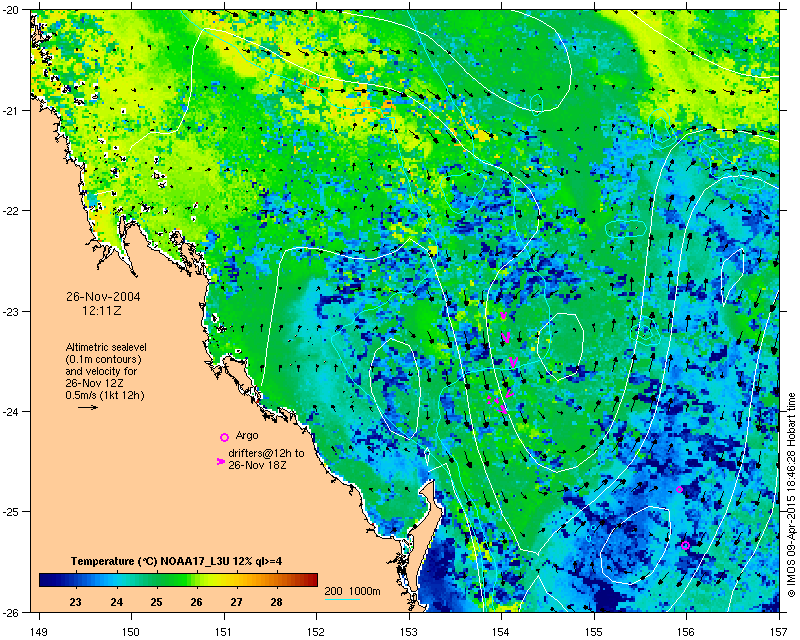Click colorbar label 24
The width and height of the screenshot is (800, 640).
point(116,602)
